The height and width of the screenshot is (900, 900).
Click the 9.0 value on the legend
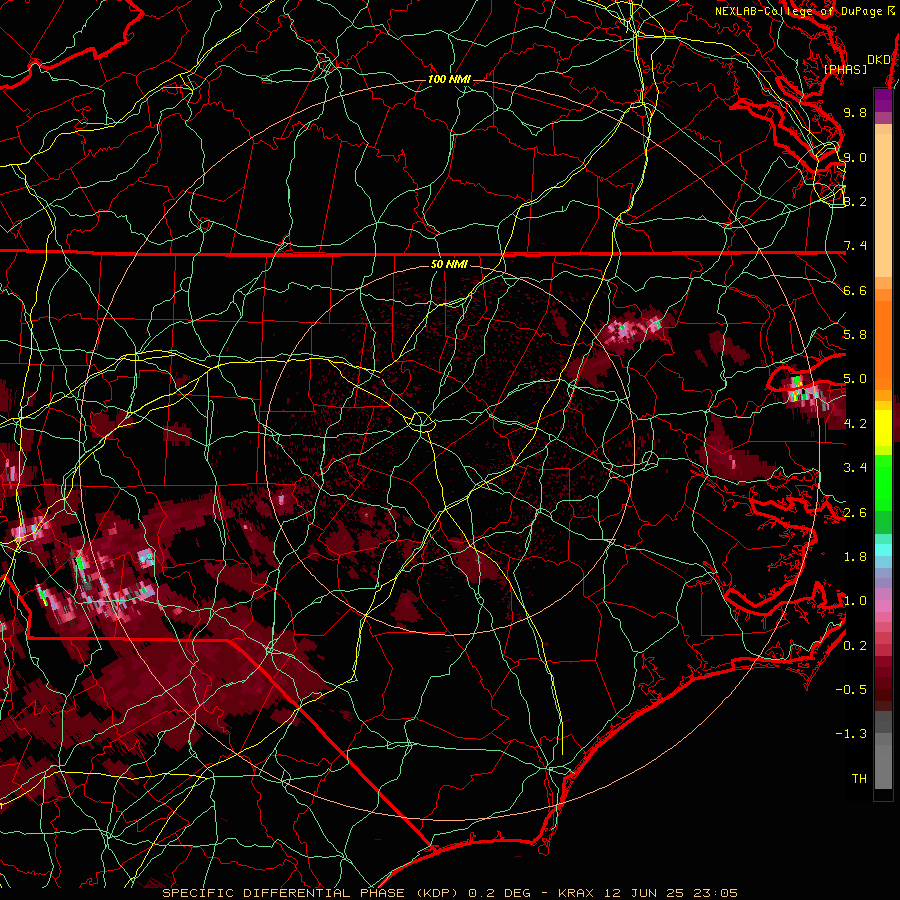point(855,157)
